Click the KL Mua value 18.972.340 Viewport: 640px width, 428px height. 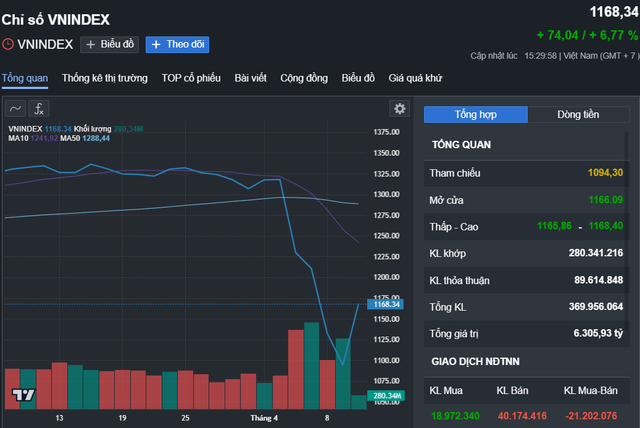pyautogui.click(x=455, y=416)
